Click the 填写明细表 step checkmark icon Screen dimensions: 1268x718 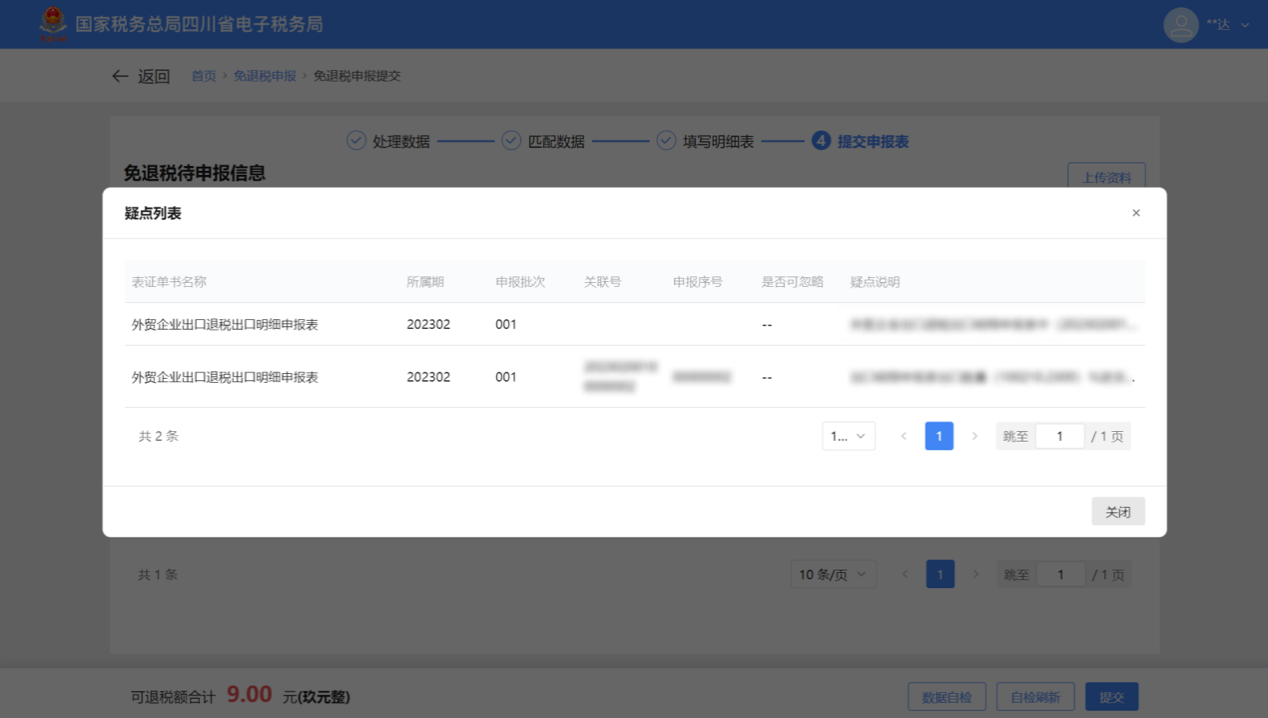(x=666, y=141)
